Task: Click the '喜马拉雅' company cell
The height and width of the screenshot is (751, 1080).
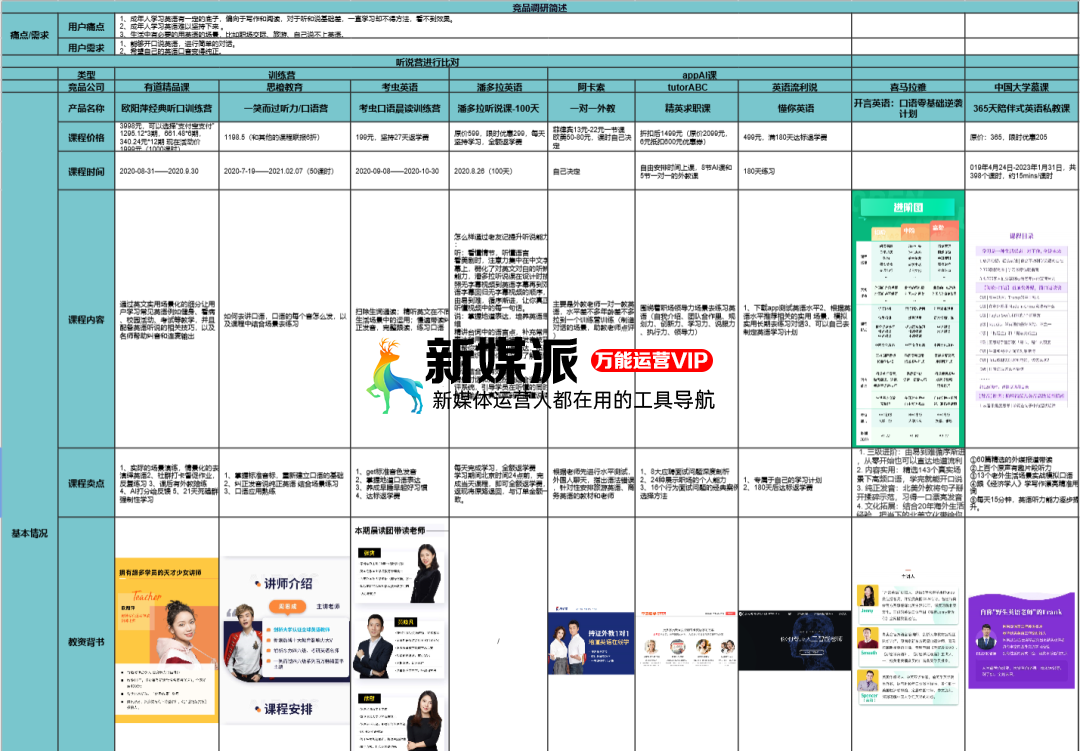Action: pos(908,87)
